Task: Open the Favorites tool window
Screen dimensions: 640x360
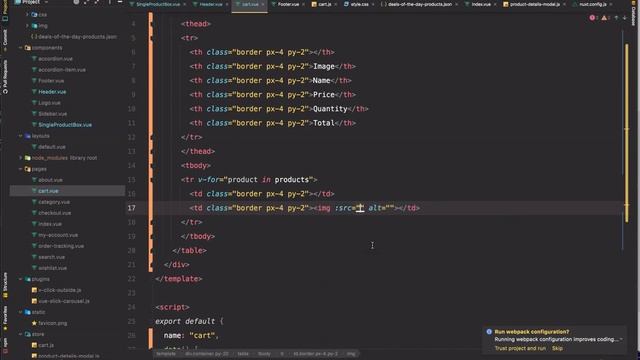Action: [5, 318]
